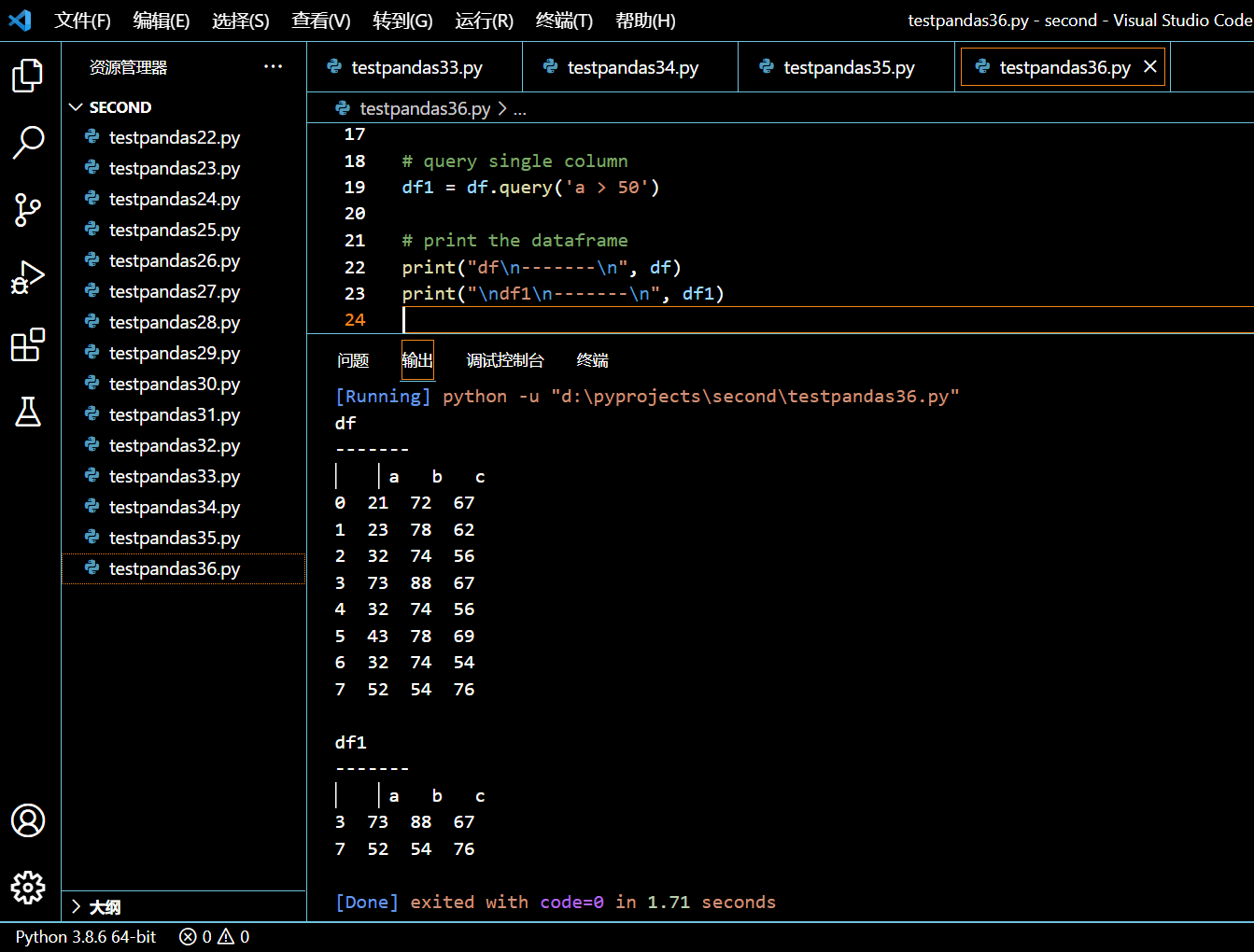
Task: Click the warnings count status icon
Action: tap(234, 936)
